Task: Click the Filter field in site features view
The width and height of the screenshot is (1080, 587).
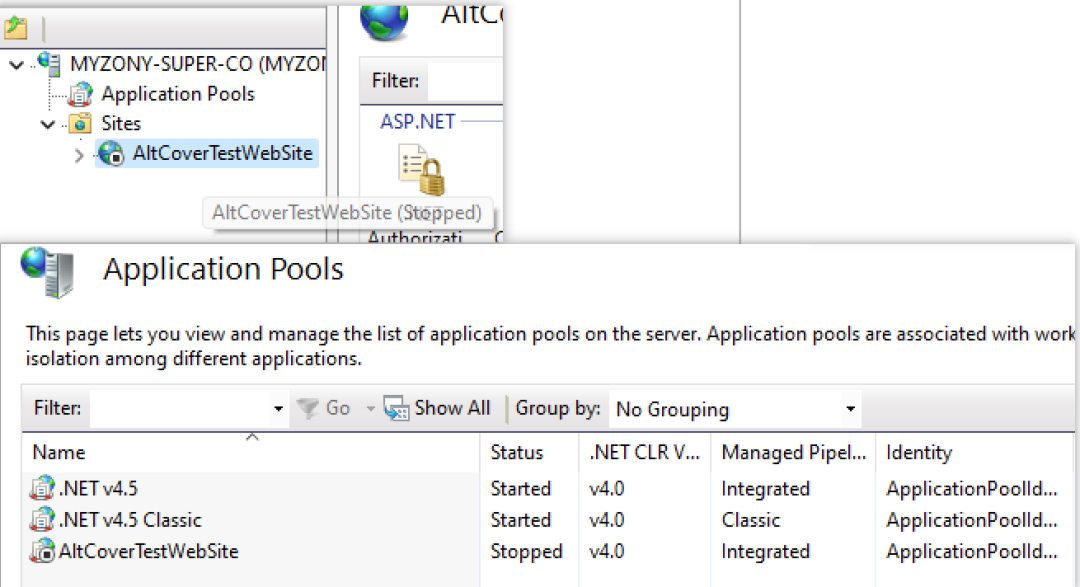Action: click(465, 81)
